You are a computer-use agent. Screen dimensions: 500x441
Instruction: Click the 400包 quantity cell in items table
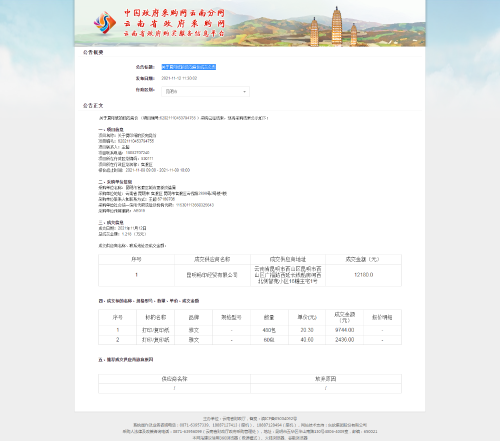tap(269, 330)
